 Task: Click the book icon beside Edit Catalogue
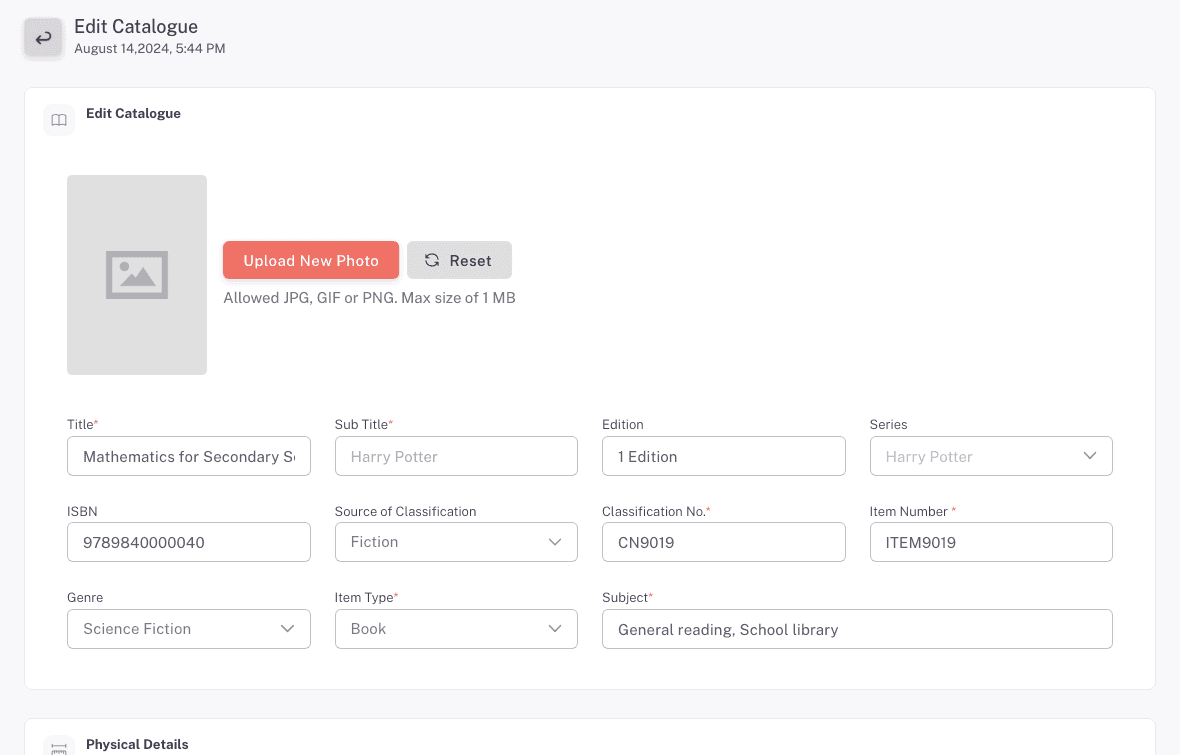point(59,120)
